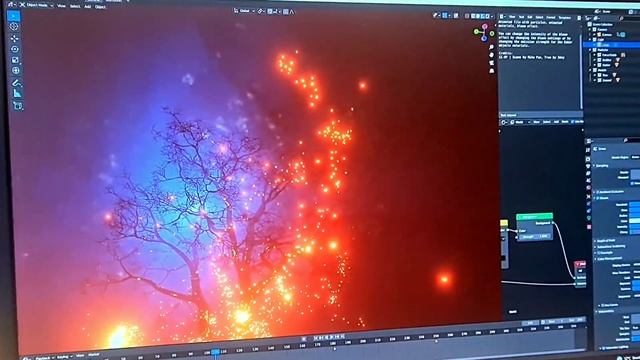
Task: Open the Object Mode dropdown
Action: (x=37, y=5)
